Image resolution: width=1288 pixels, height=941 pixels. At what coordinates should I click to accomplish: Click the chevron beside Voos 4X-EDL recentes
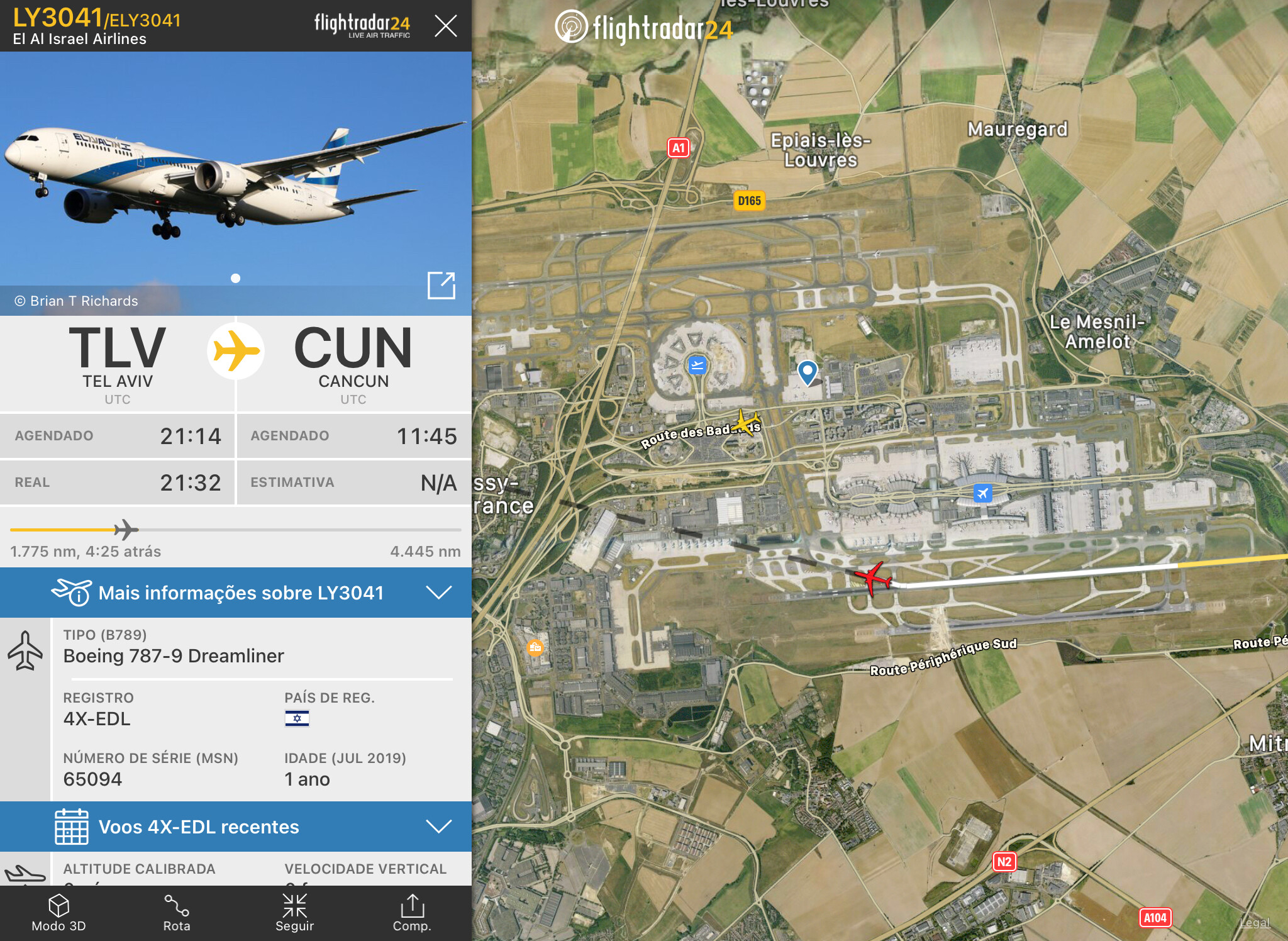coord(439,827)
